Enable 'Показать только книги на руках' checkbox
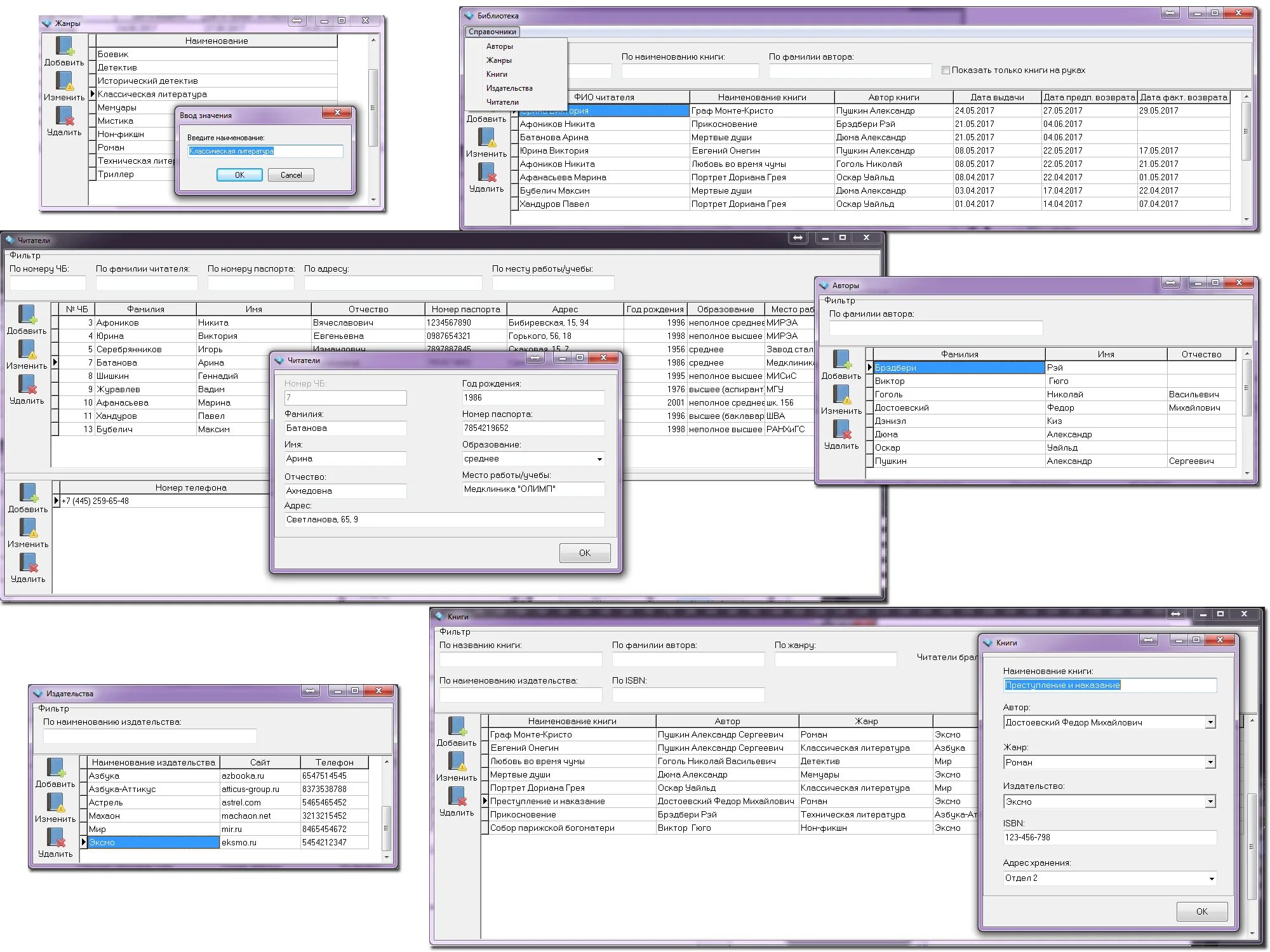 click(946, 70)
